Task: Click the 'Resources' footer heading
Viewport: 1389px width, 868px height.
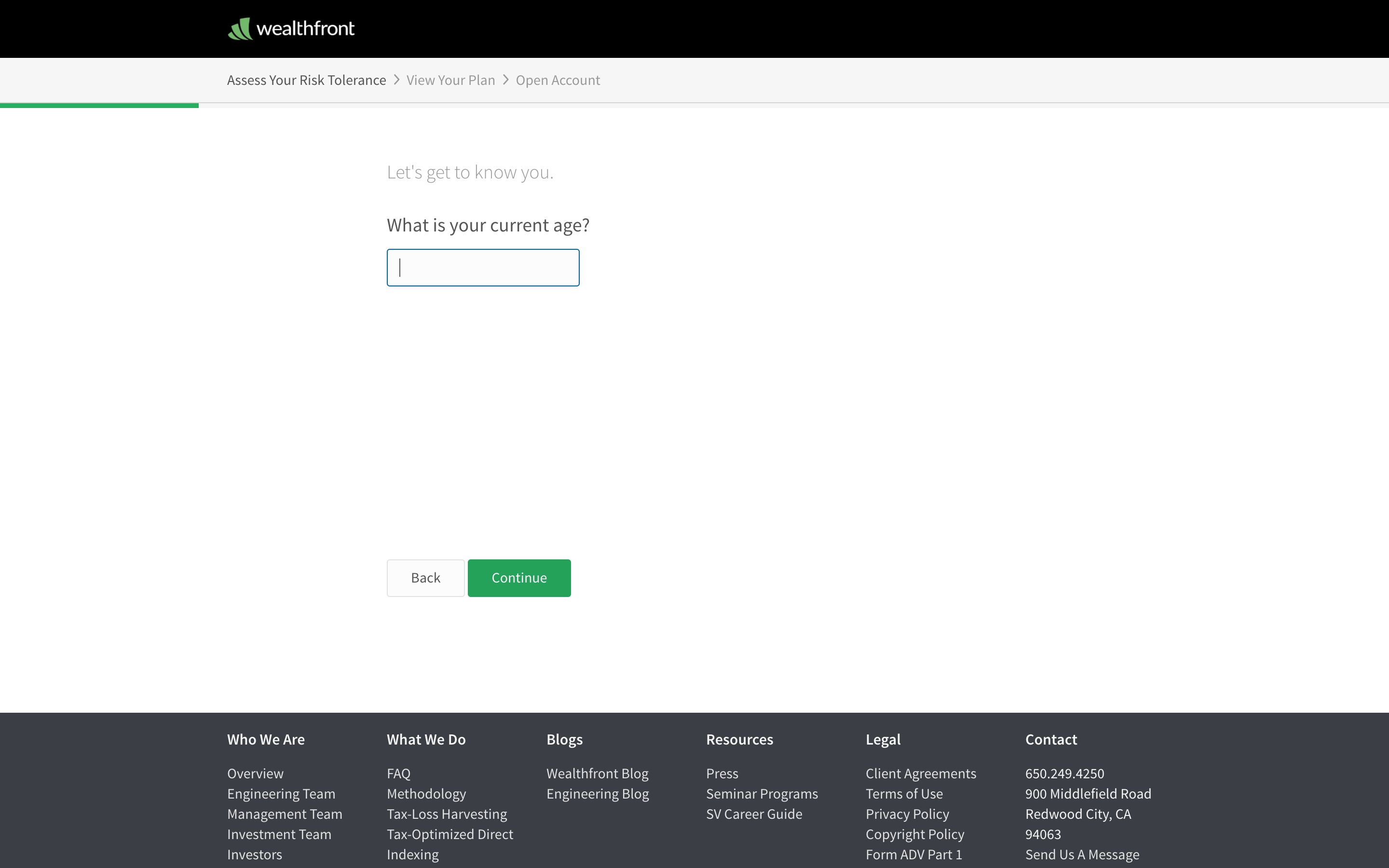Action: (x=739, y=739)
